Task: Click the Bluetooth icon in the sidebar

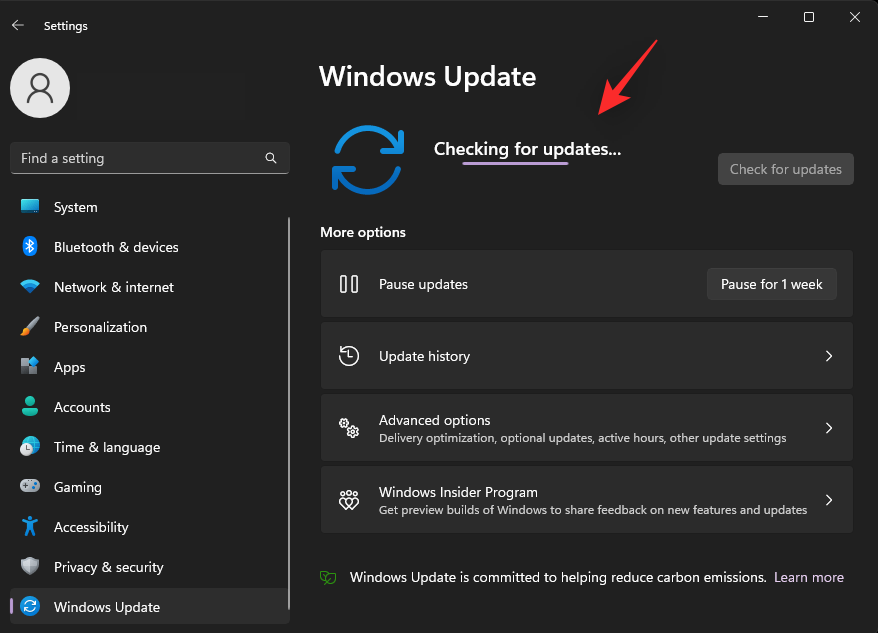Action: coord(28,247)
